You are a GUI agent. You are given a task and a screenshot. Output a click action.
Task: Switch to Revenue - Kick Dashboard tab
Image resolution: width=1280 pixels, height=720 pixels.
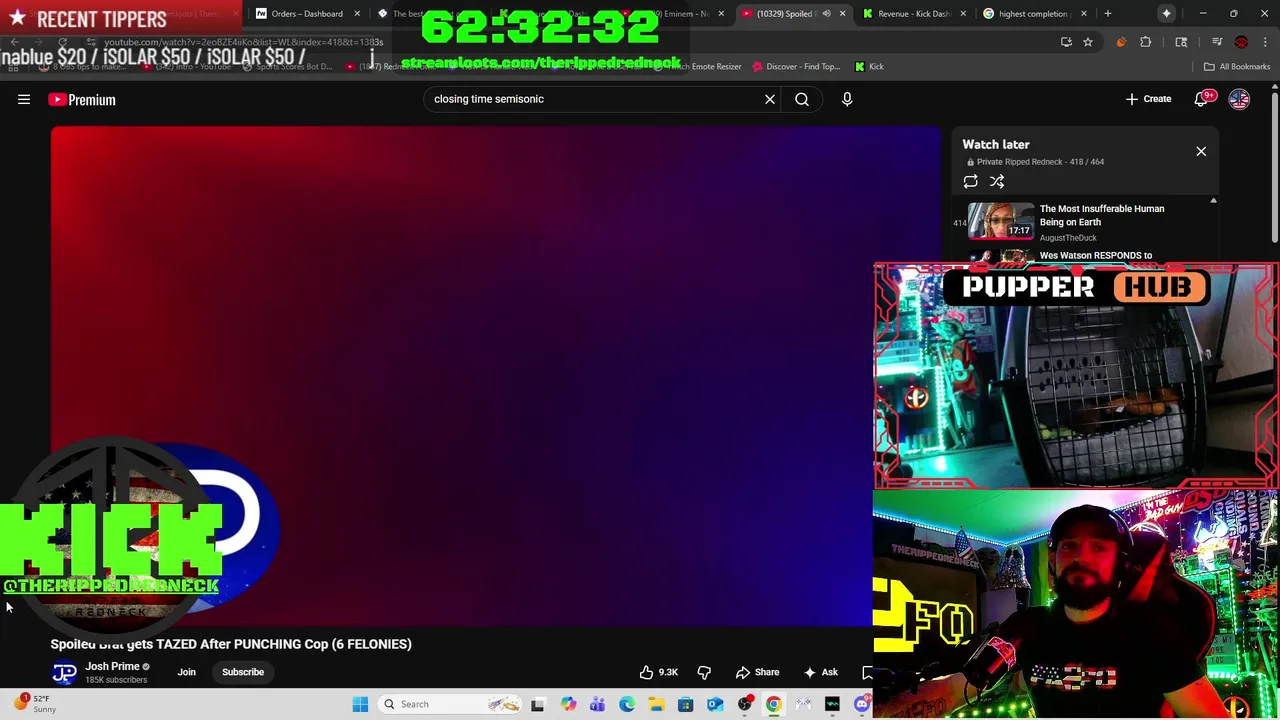click(x=913, y=14)
